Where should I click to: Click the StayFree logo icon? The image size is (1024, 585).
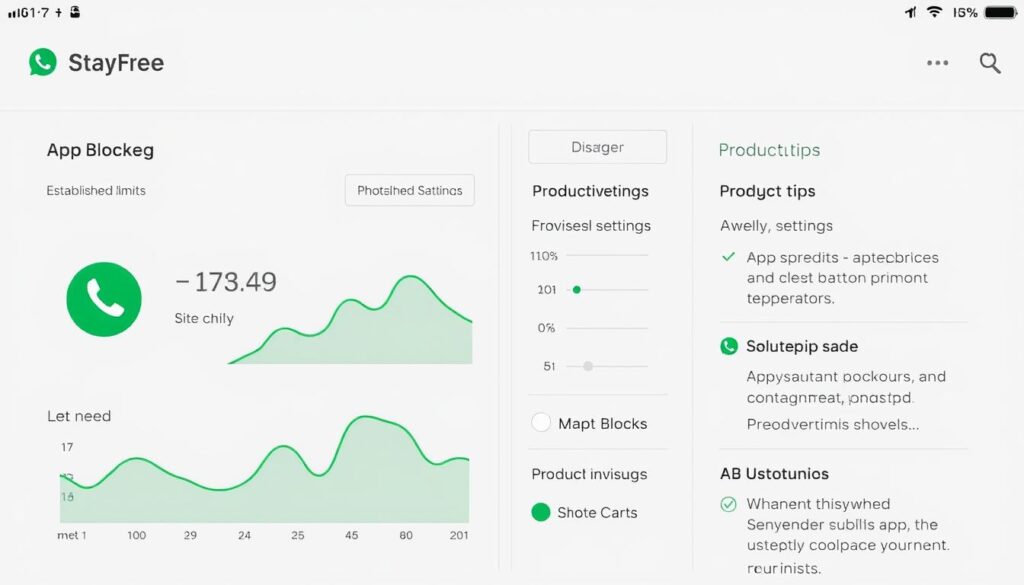(x=43, y=63)
